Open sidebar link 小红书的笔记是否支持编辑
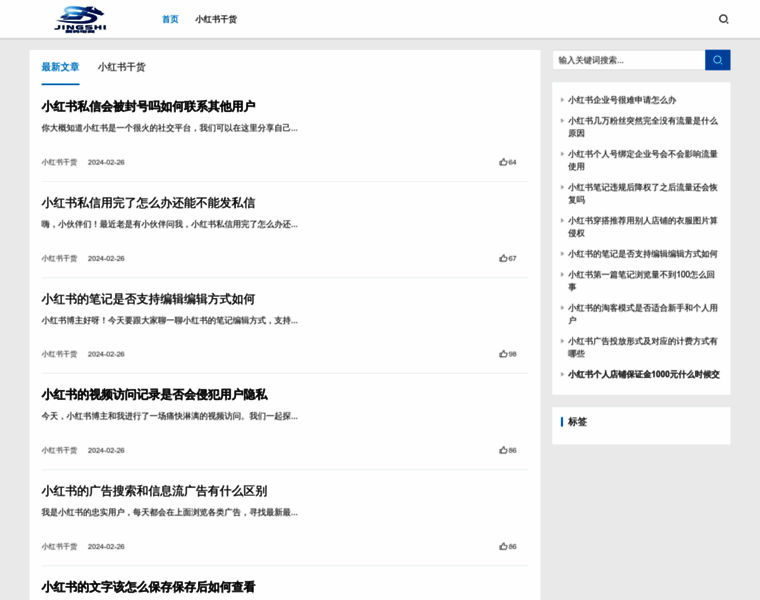The width and height of the screenshot is (760, 600). pyautogui.click(x=643, y=254)
